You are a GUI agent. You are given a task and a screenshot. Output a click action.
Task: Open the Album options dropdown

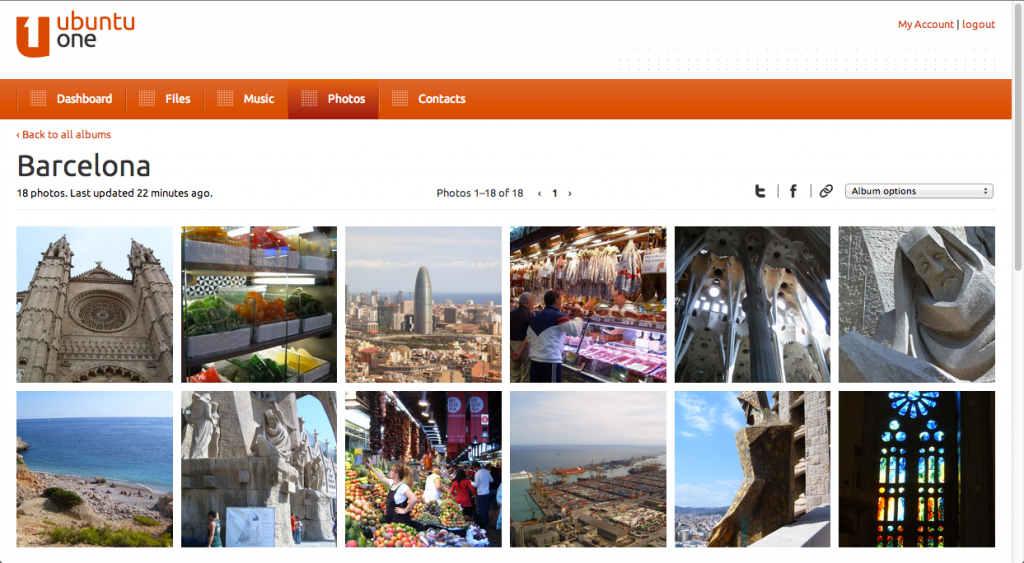coord(918,191)
